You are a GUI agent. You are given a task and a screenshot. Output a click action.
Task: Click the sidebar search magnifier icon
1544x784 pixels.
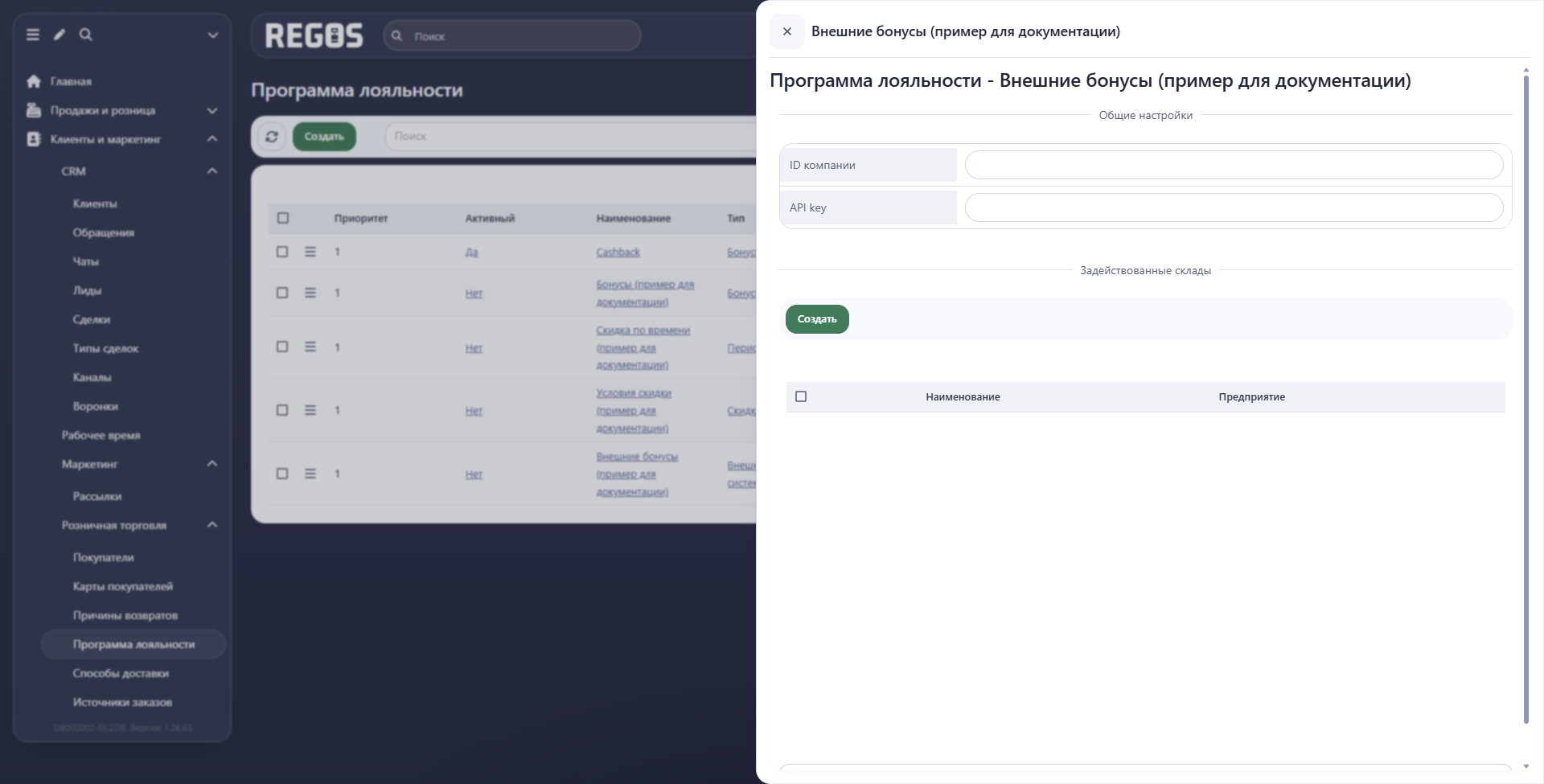pyautogui.click(x=86, y=35)
